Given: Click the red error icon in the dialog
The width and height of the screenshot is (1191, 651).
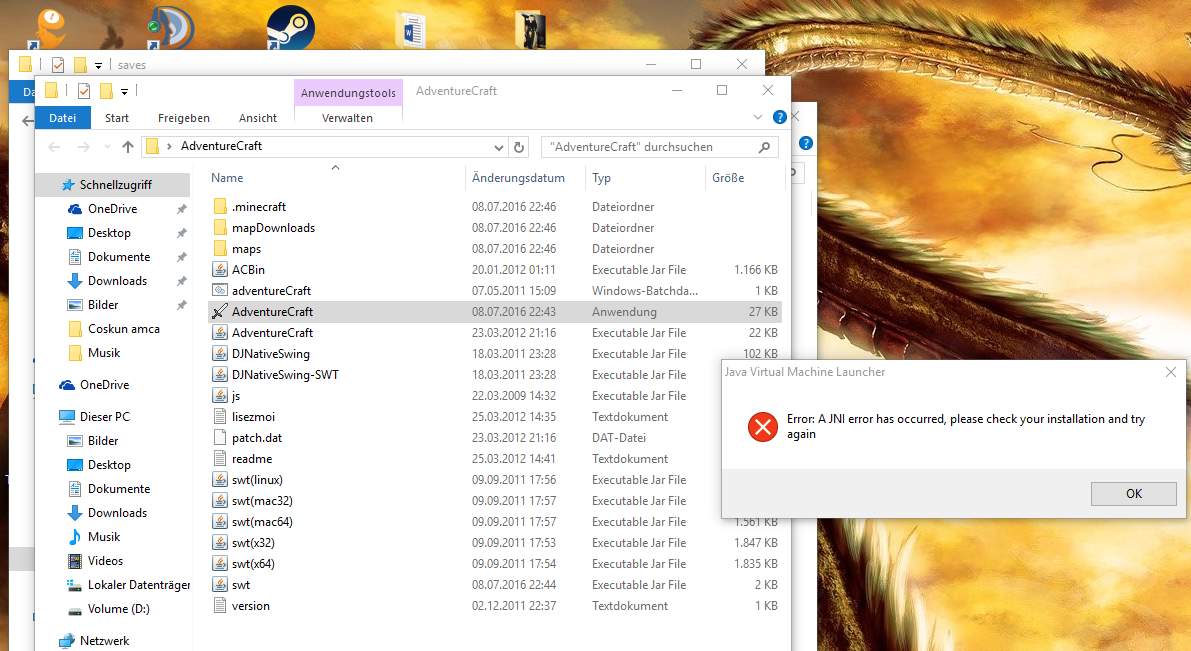Looking at the screenshot, I should click(763, 427).
